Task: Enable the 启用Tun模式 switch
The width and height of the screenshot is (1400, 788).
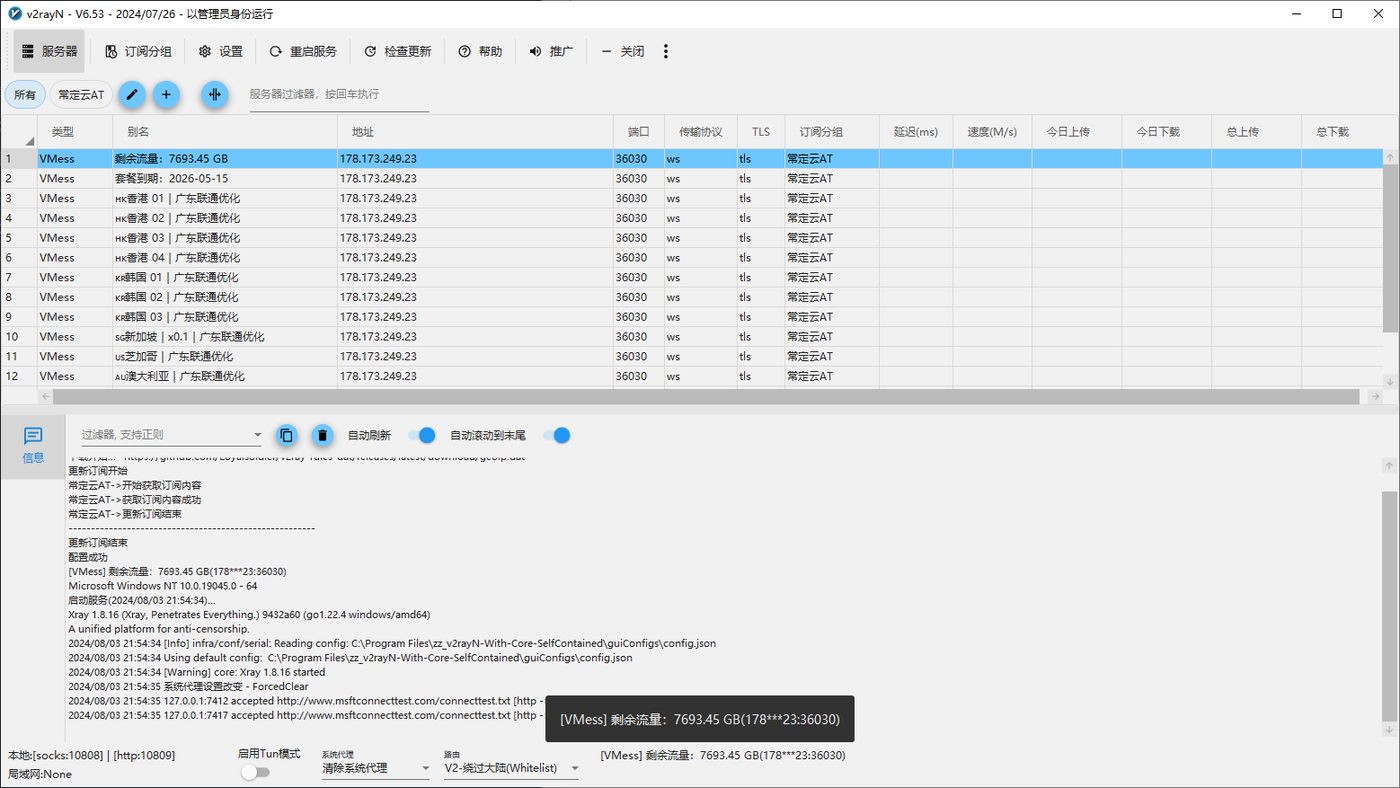Action: tap(255, 772)
